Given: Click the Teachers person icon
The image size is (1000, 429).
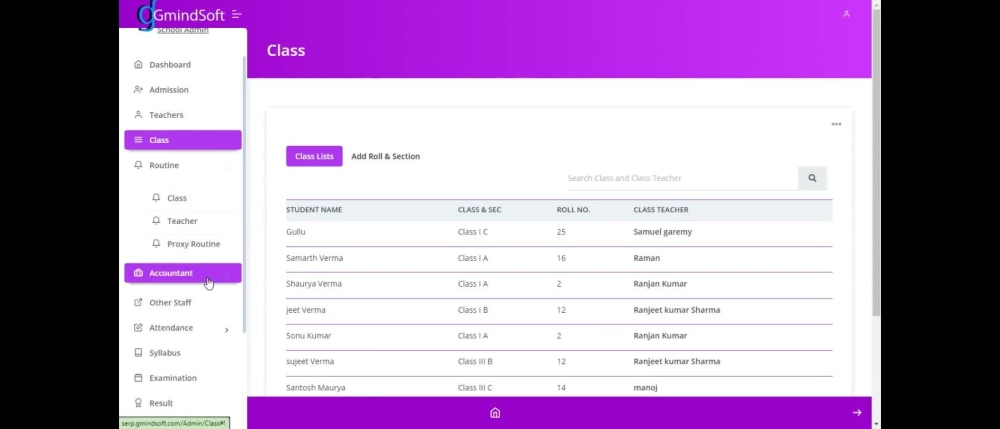Looking at the screenshot, I should (138, 115).
